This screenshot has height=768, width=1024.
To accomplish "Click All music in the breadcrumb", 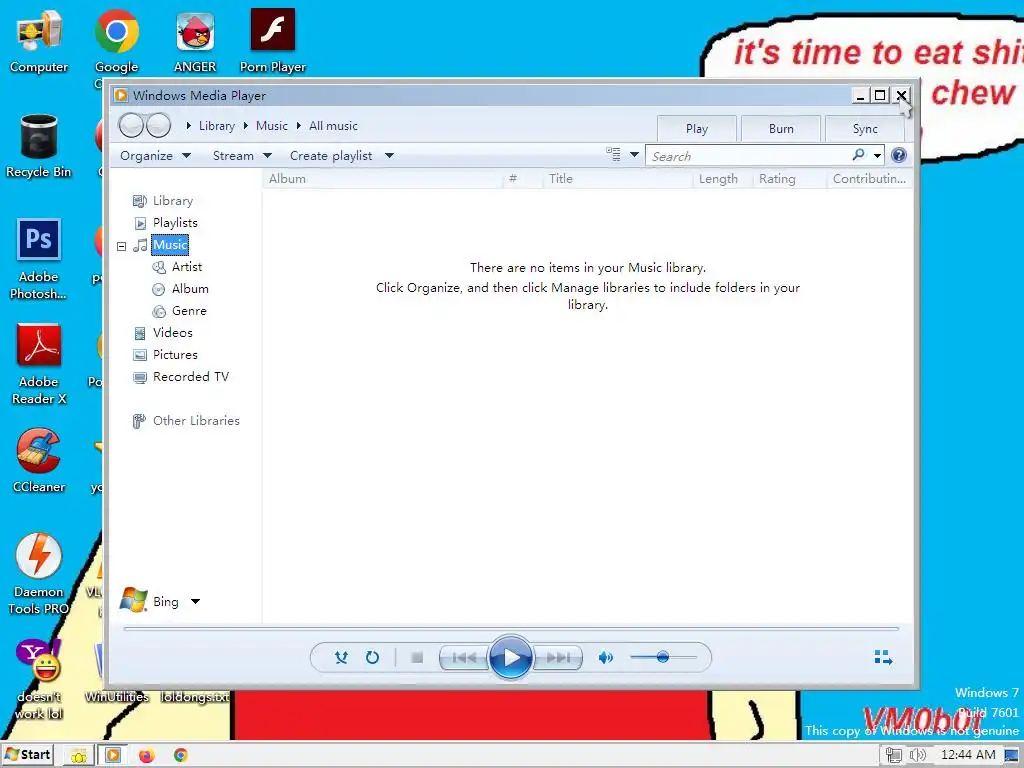I will [333, 126].
